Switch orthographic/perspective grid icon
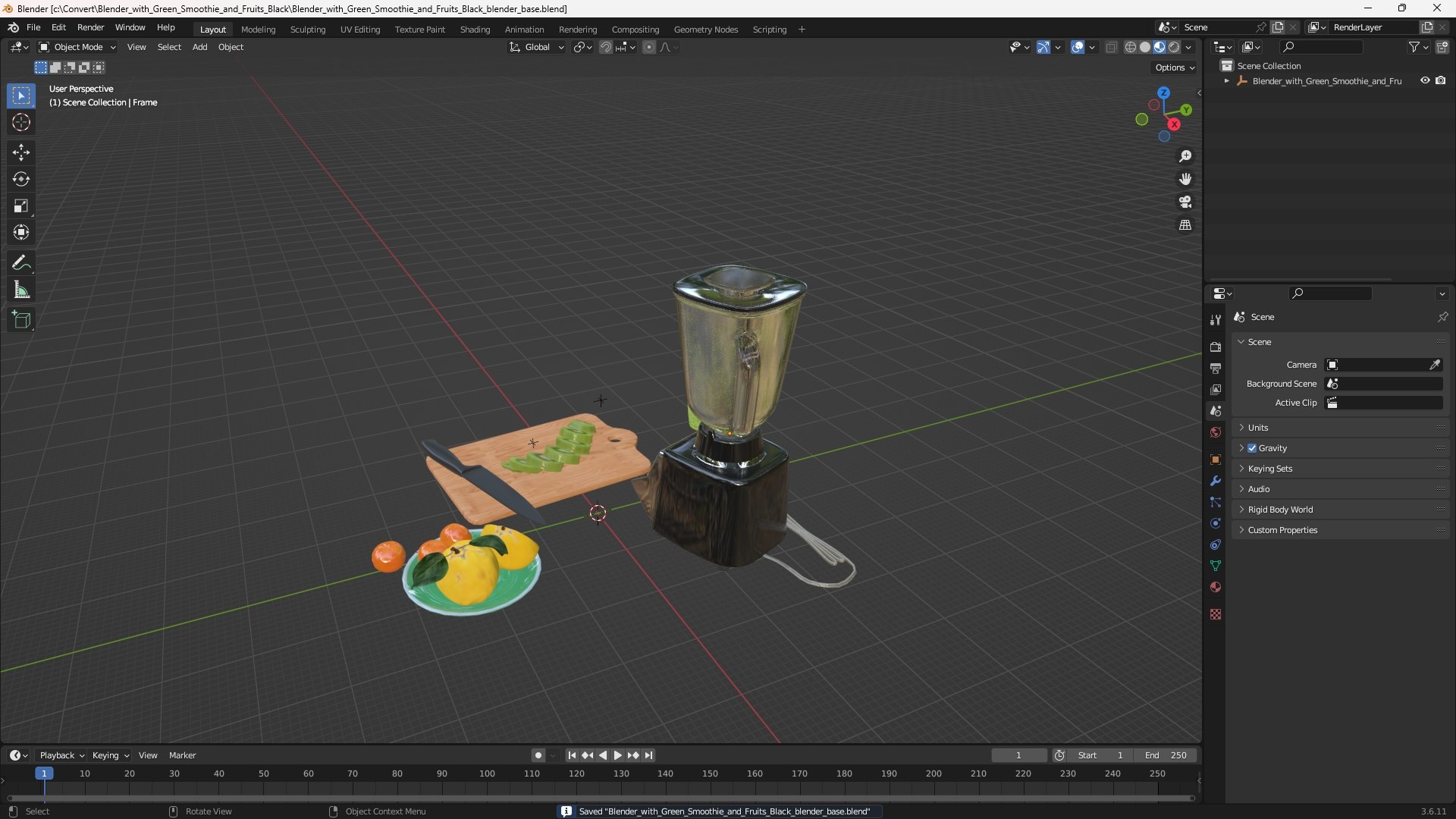1456x819 pixels. click(x=1185, y=224)
